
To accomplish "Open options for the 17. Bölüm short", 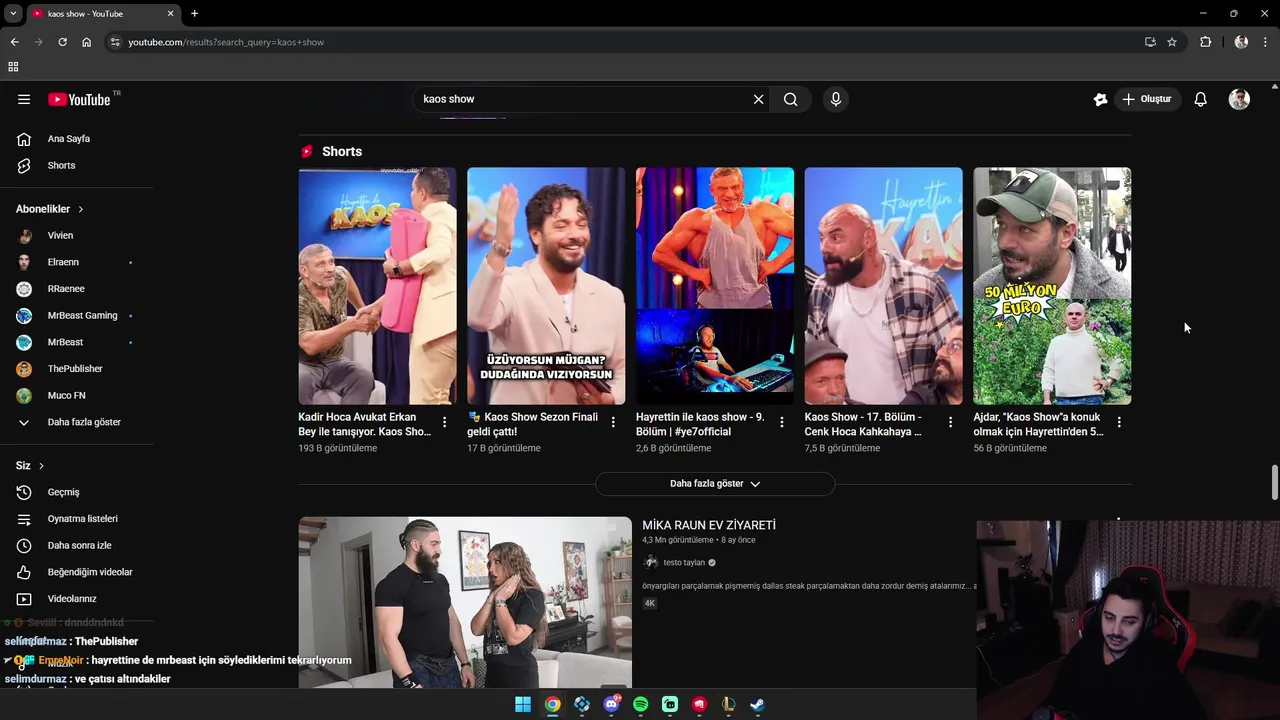I will 950,422.
